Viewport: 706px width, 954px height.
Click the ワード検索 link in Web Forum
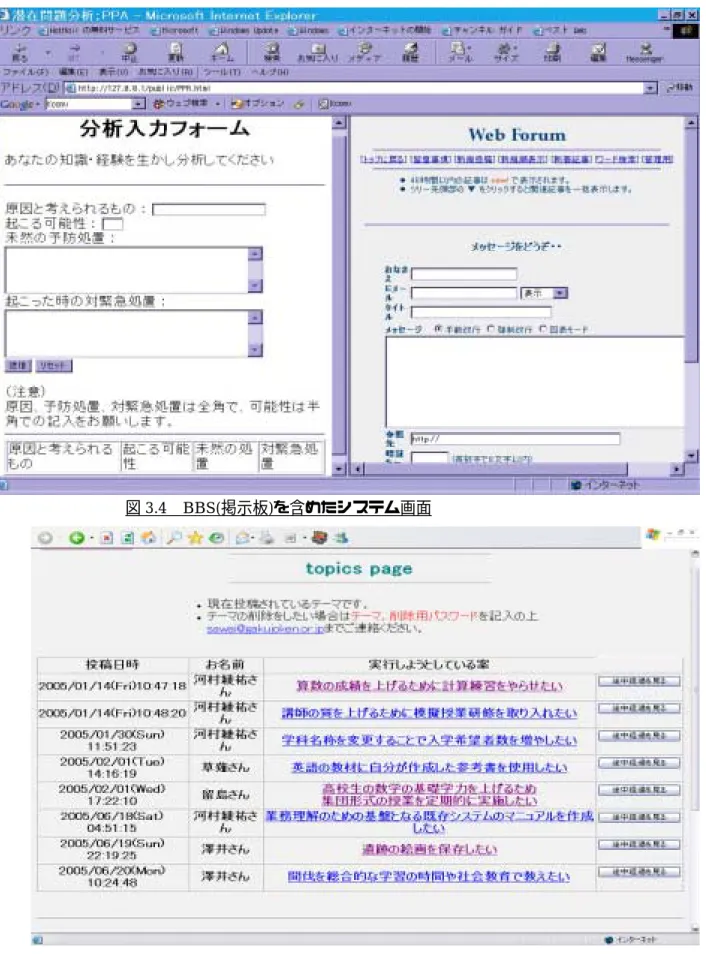(x=617, y=159)
